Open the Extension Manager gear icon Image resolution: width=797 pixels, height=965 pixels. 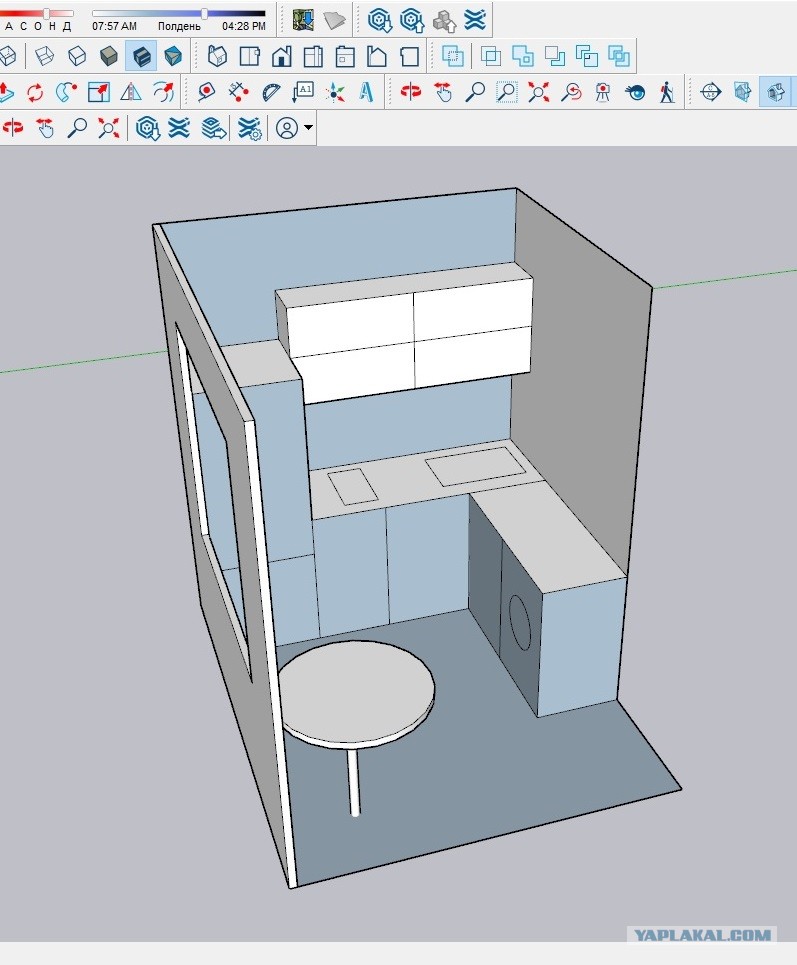[249, 129]
